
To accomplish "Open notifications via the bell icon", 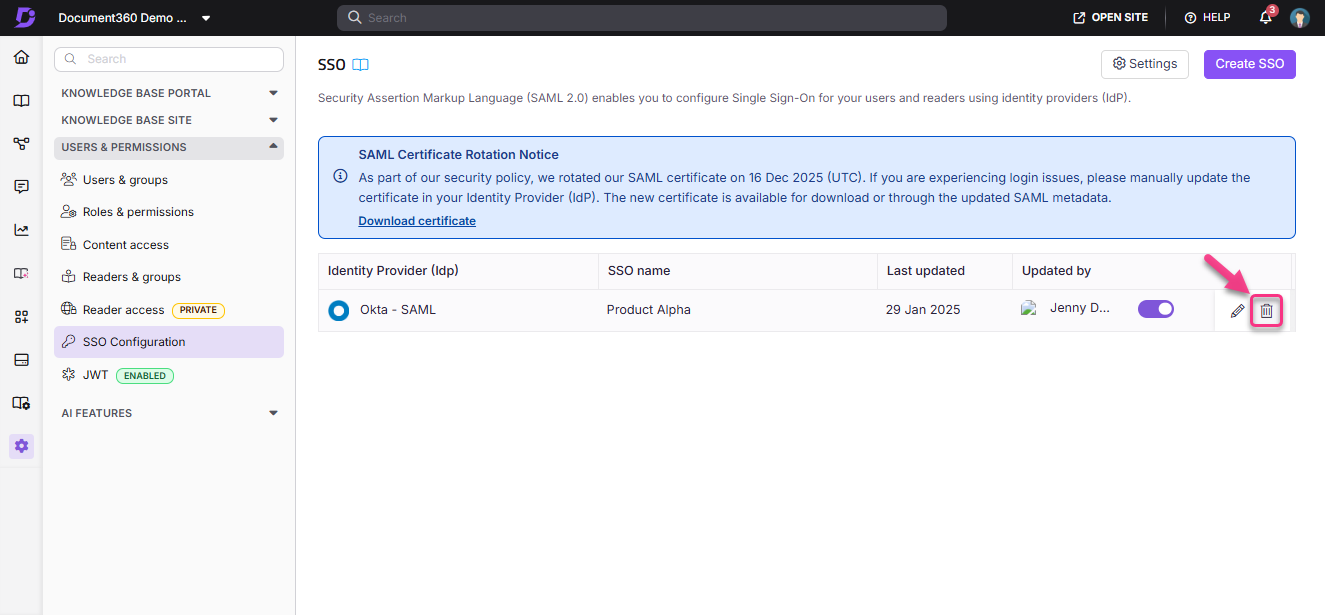I will pyautogui.click(x=1264, y=17).
